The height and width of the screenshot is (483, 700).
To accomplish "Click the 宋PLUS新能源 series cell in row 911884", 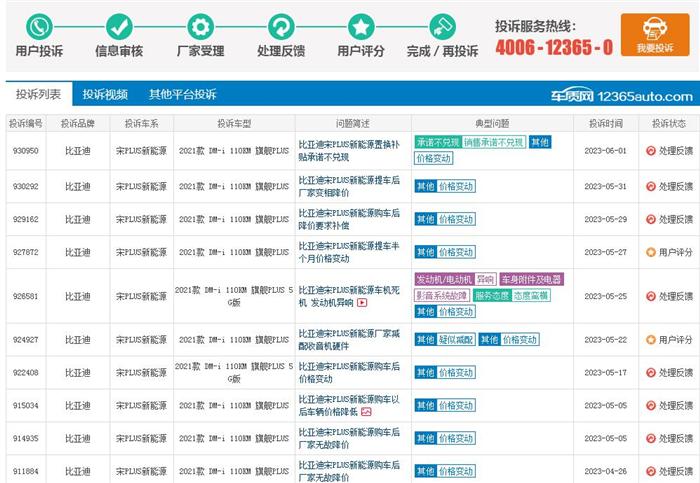I will [x=142, y=471].
